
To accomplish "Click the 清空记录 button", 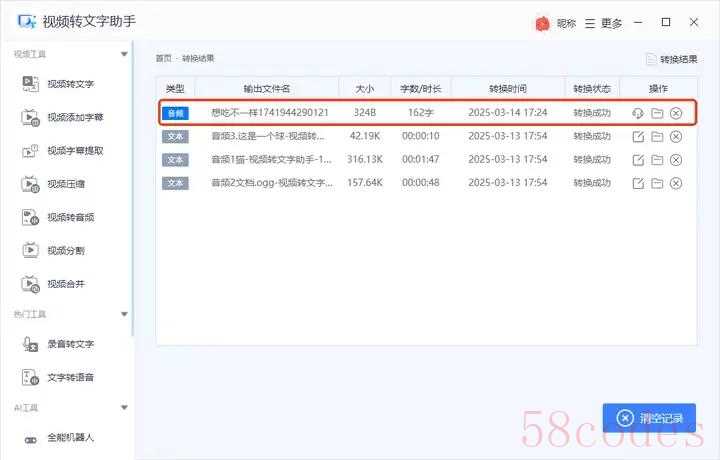I will 649,418.
